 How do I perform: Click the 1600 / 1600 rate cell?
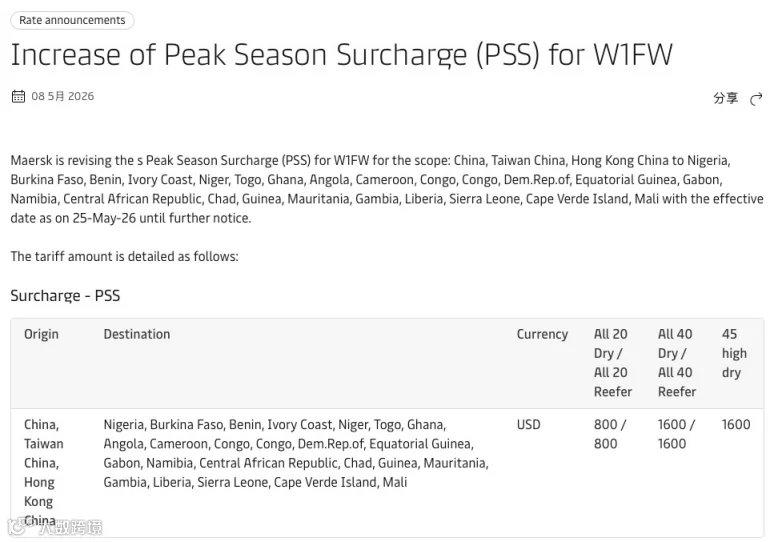pyautogui.click(x=676, y=434)
